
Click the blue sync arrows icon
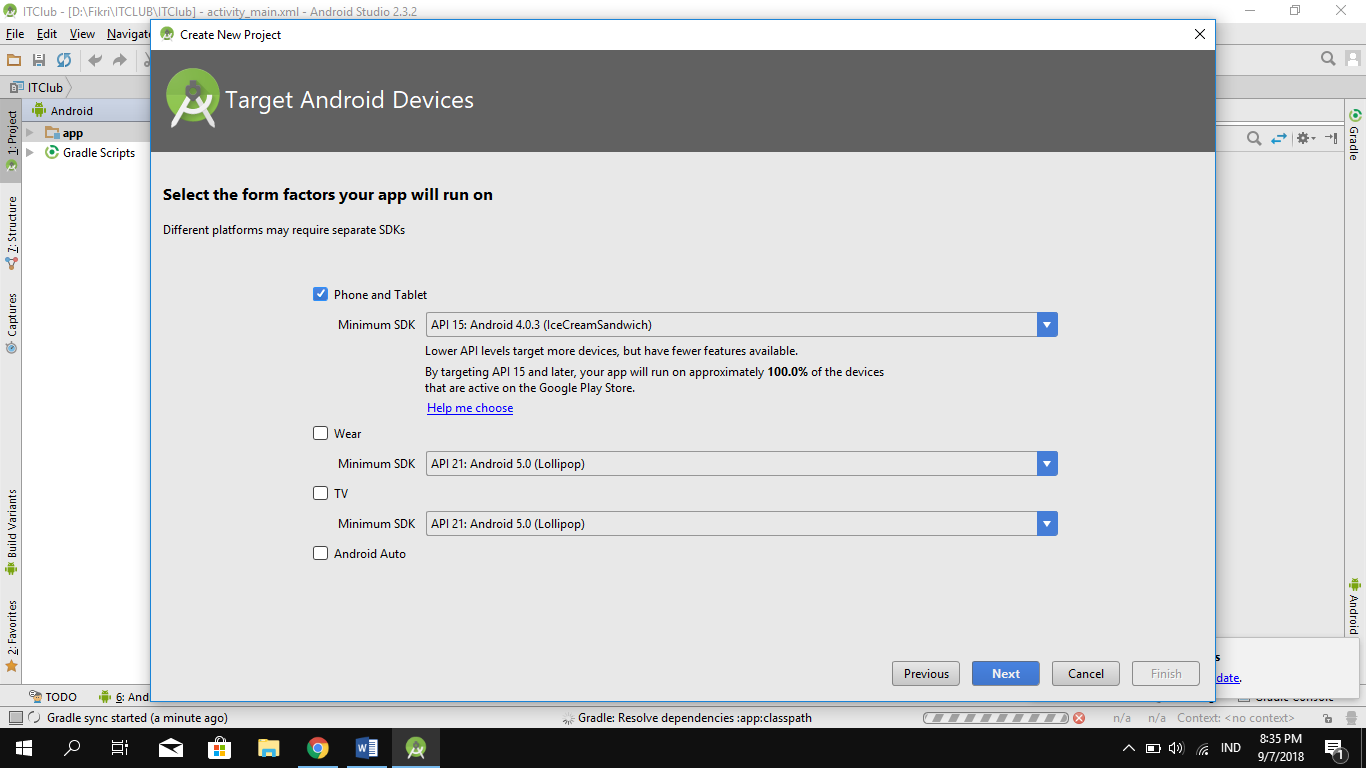pos(1279,139)
